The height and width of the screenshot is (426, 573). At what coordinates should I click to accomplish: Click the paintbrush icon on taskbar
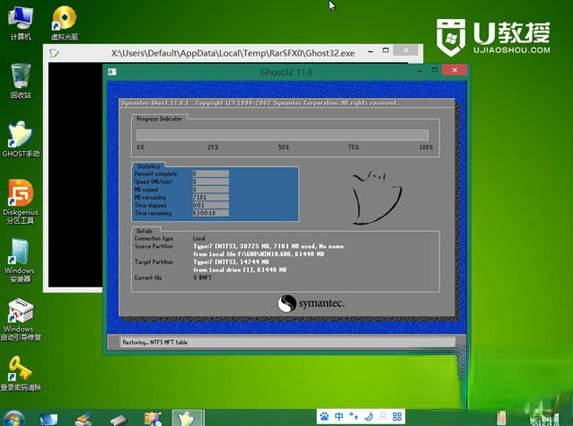(83, 419)
